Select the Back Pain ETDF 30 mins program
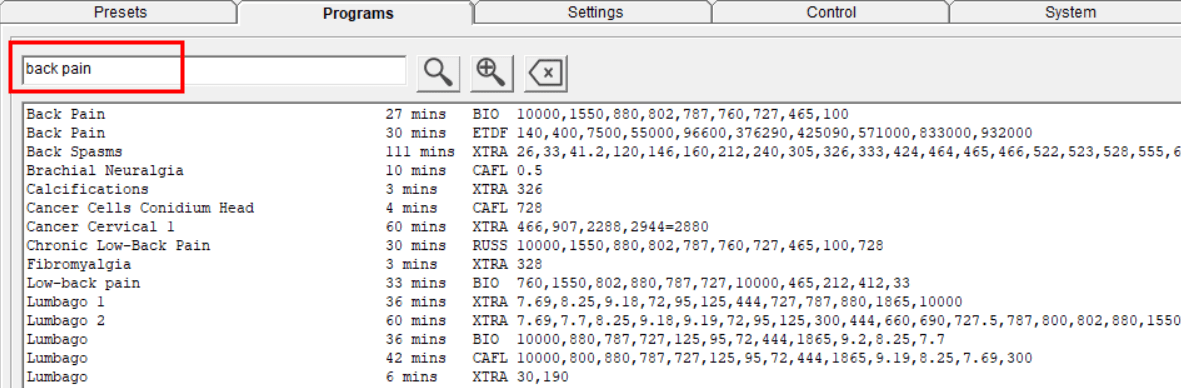 (x=602, y=133)
